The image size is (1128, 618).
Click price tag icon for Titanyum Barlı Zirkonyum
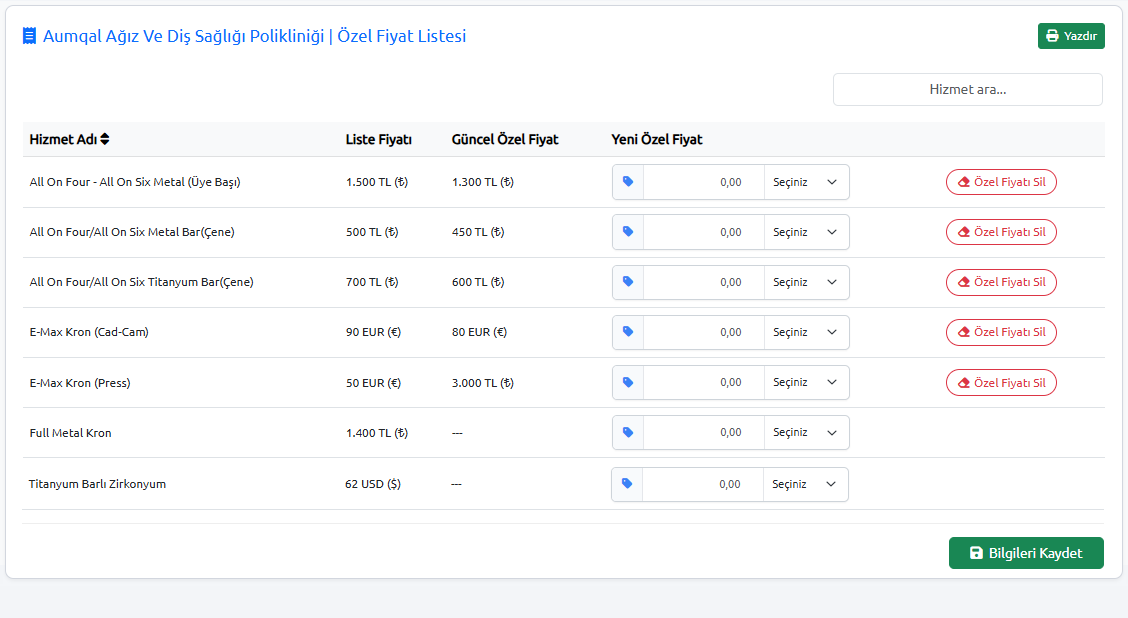(627, 484)
